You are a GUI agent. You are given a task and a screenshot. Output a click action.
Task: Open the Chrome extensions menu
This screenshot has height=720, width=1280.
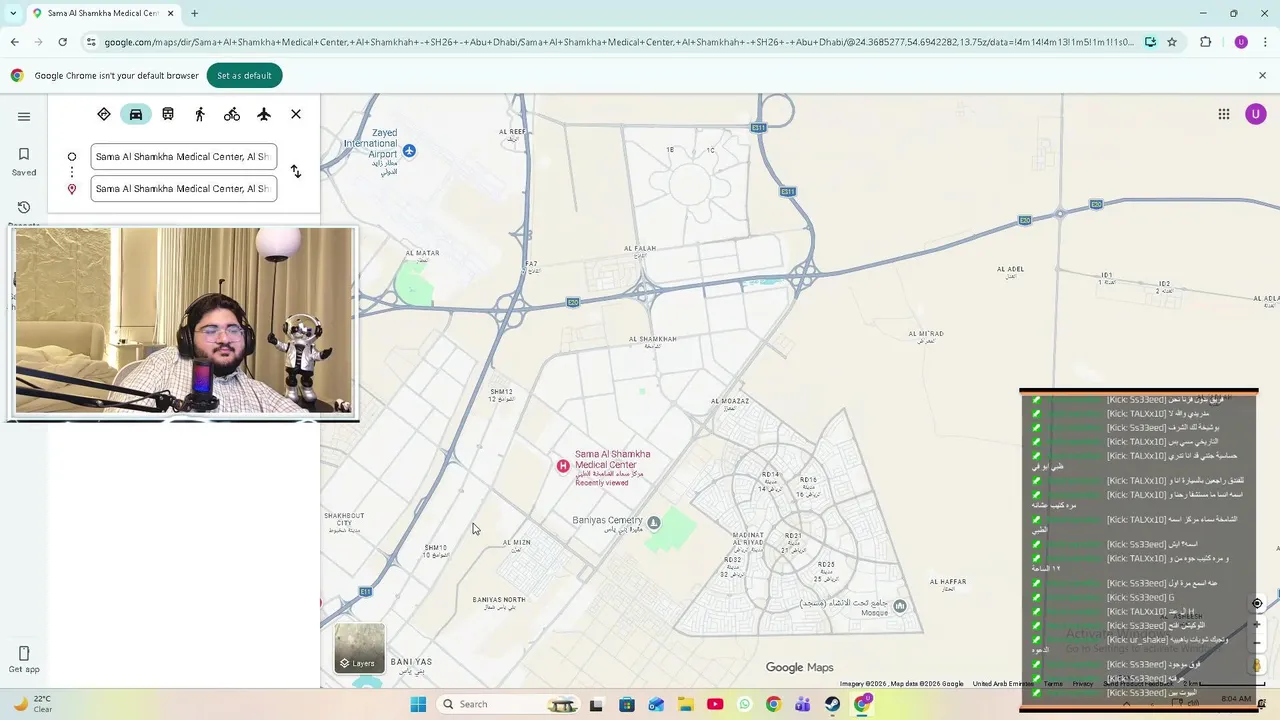tap(1205, 42)
